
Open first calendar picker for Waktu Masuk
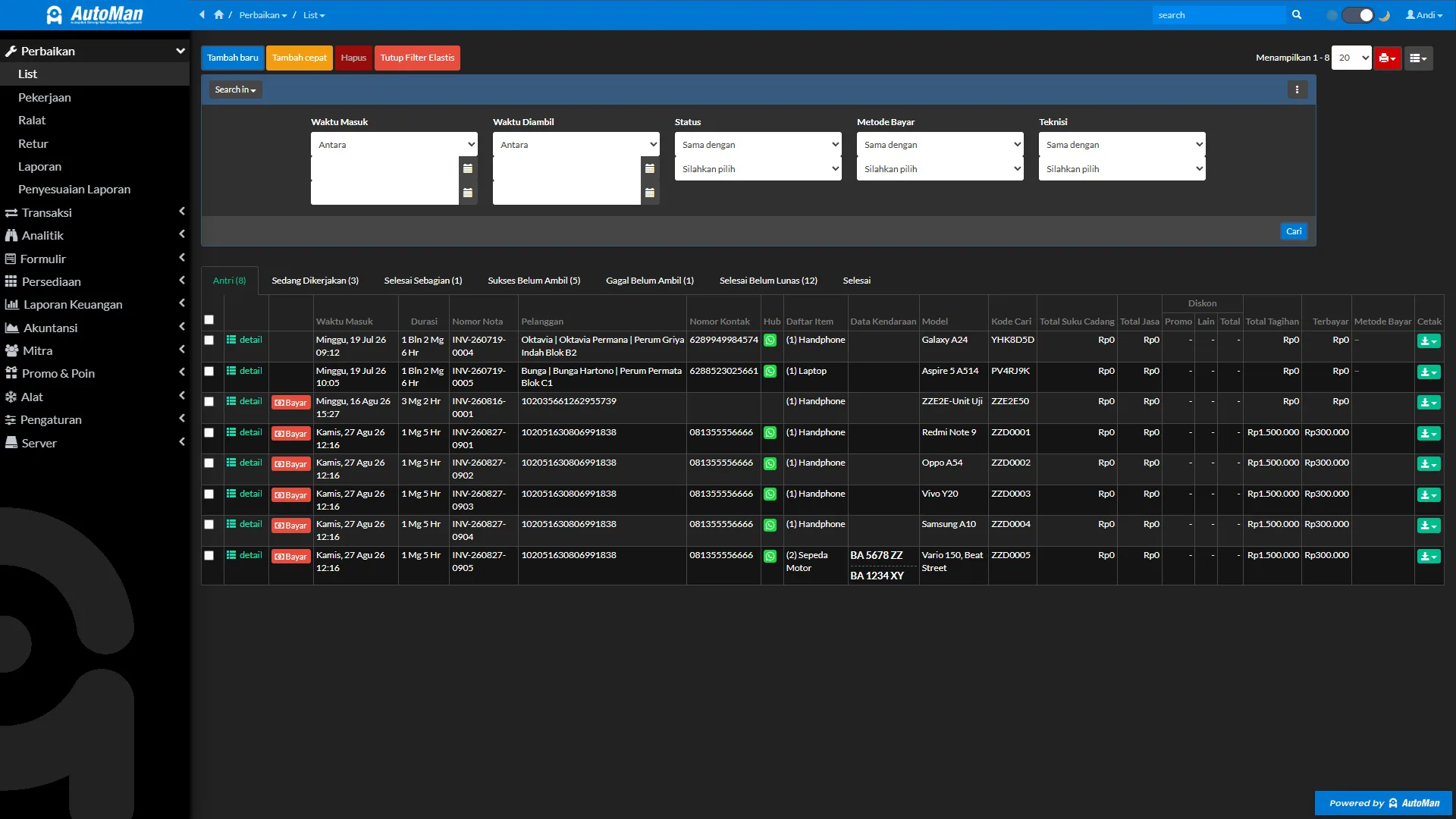468,168
